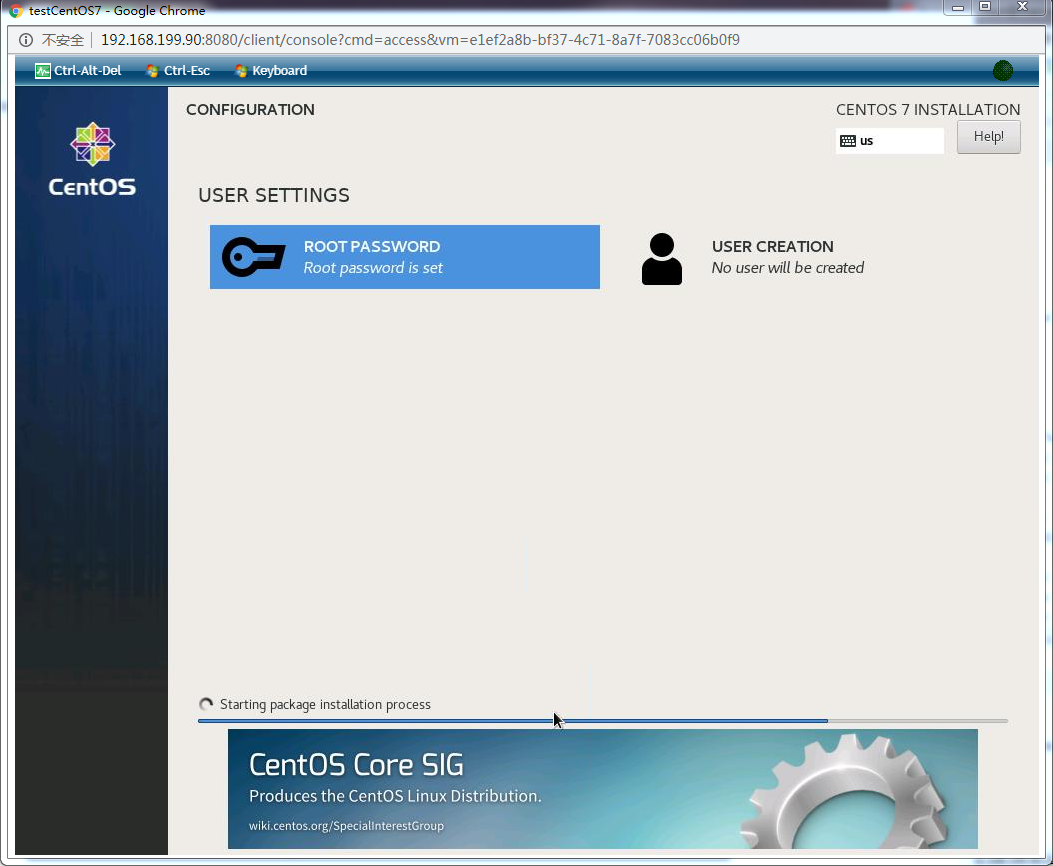Click the spinner beside package installation message

click(x=206, y=703)
